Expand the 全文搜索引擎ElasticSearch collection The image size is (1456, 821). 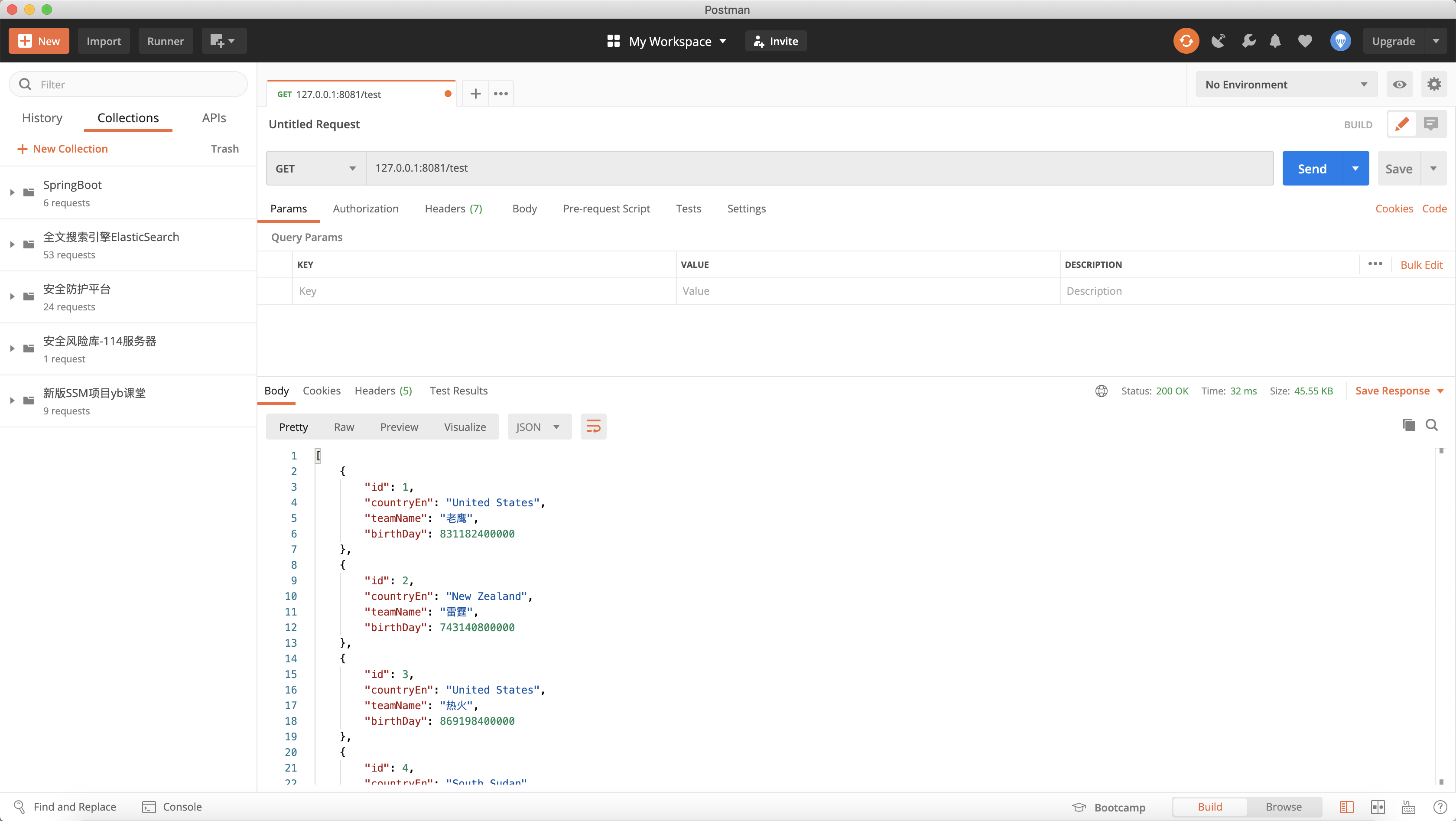(x=13, y=244)
